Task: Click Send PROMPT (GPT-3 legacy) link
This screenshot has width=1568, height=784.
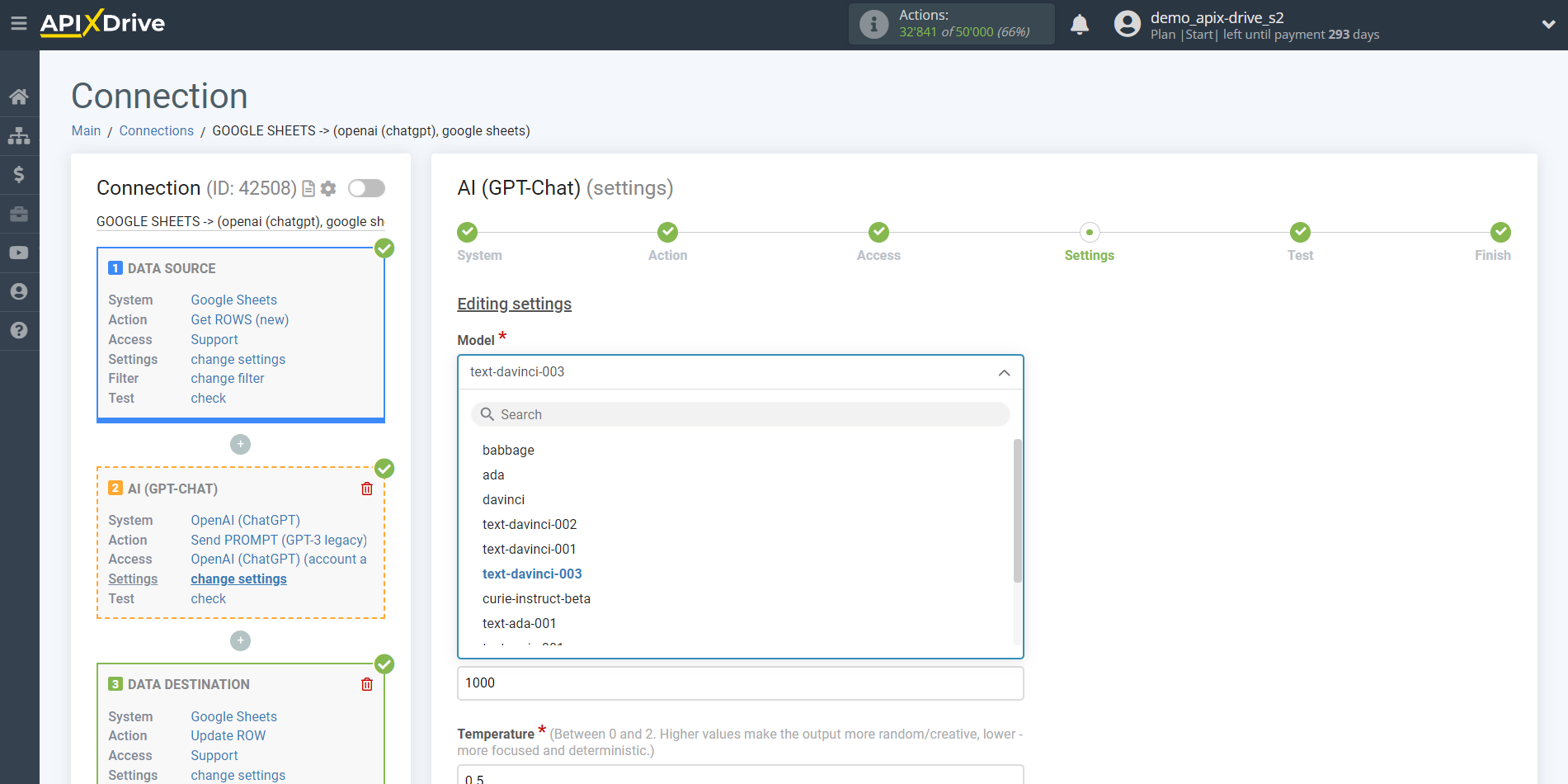Action: [279, 540]
